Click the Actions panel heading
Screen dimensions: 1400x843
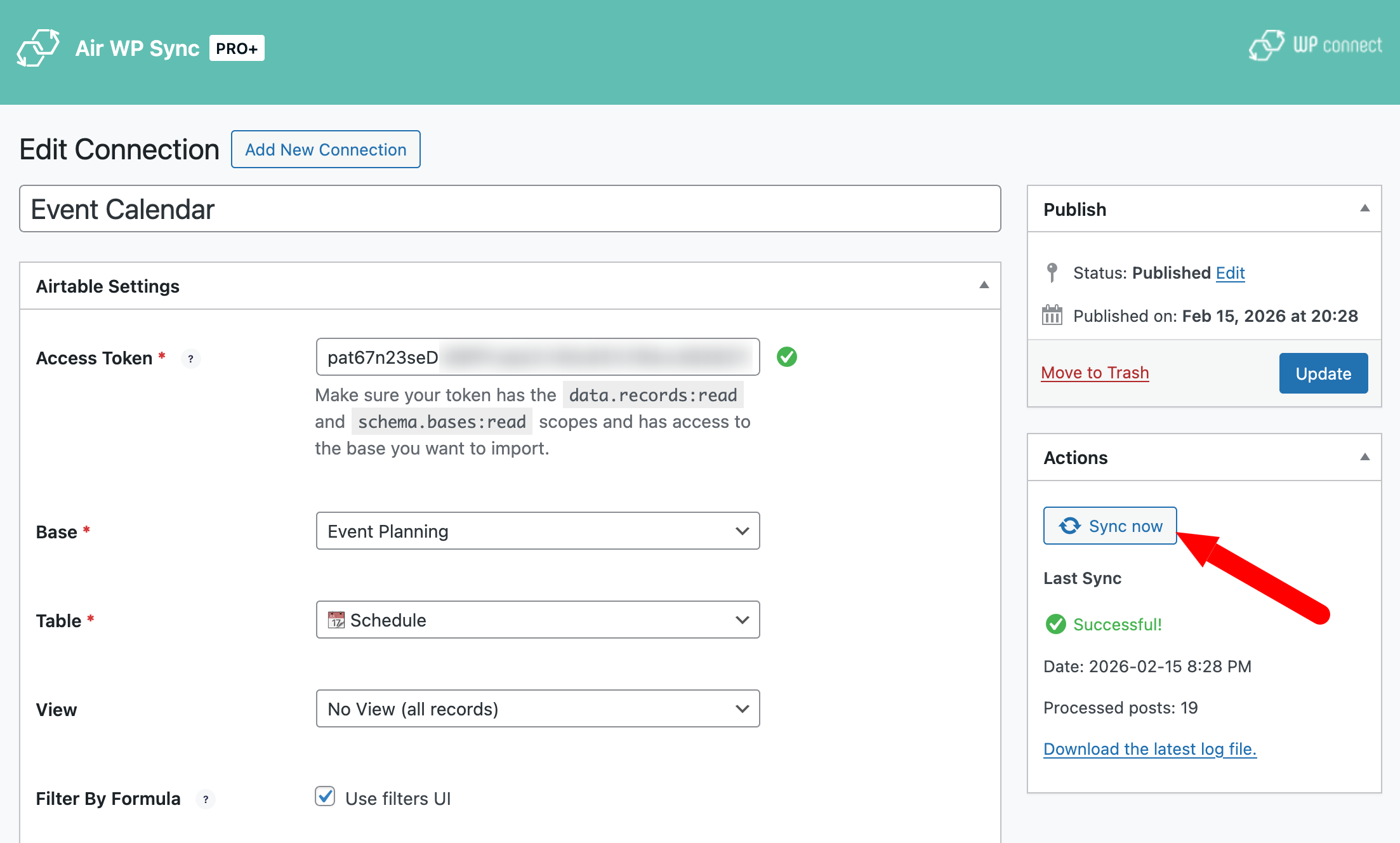coord(1076,458)
